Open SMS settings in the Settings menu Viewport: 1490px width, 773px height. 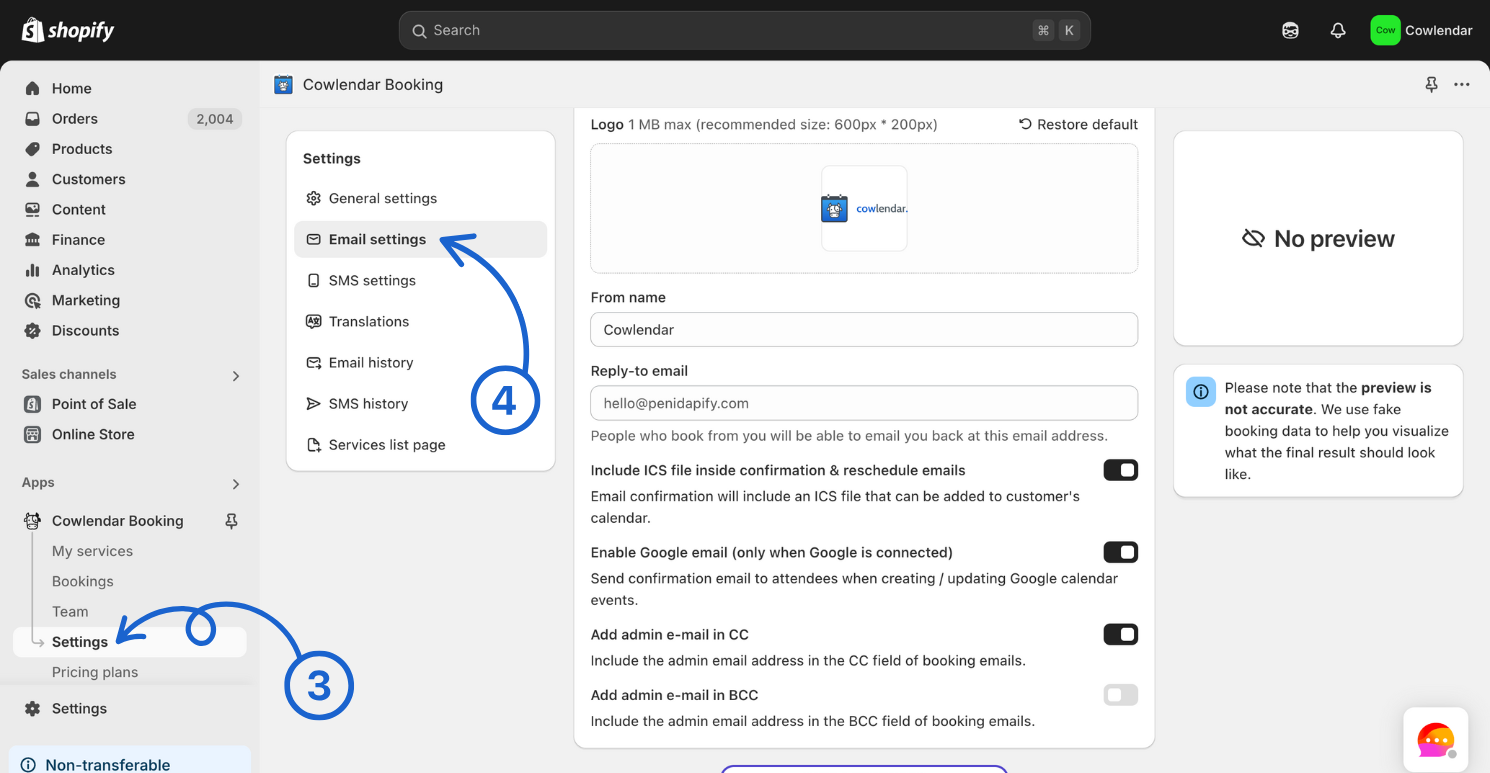[x=372, y=281]
